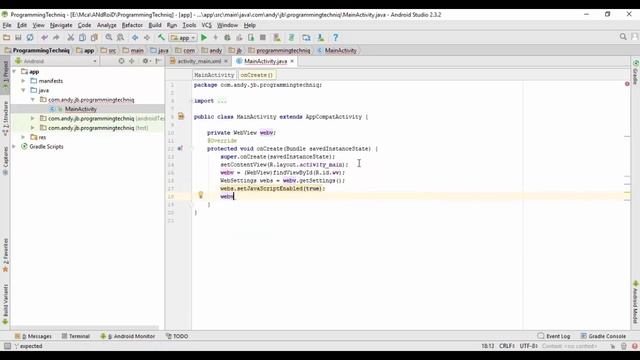Debug app using the bug icon
Viewport: 640px width, 360px height.
pyautogui.click(x=227, y=38)
